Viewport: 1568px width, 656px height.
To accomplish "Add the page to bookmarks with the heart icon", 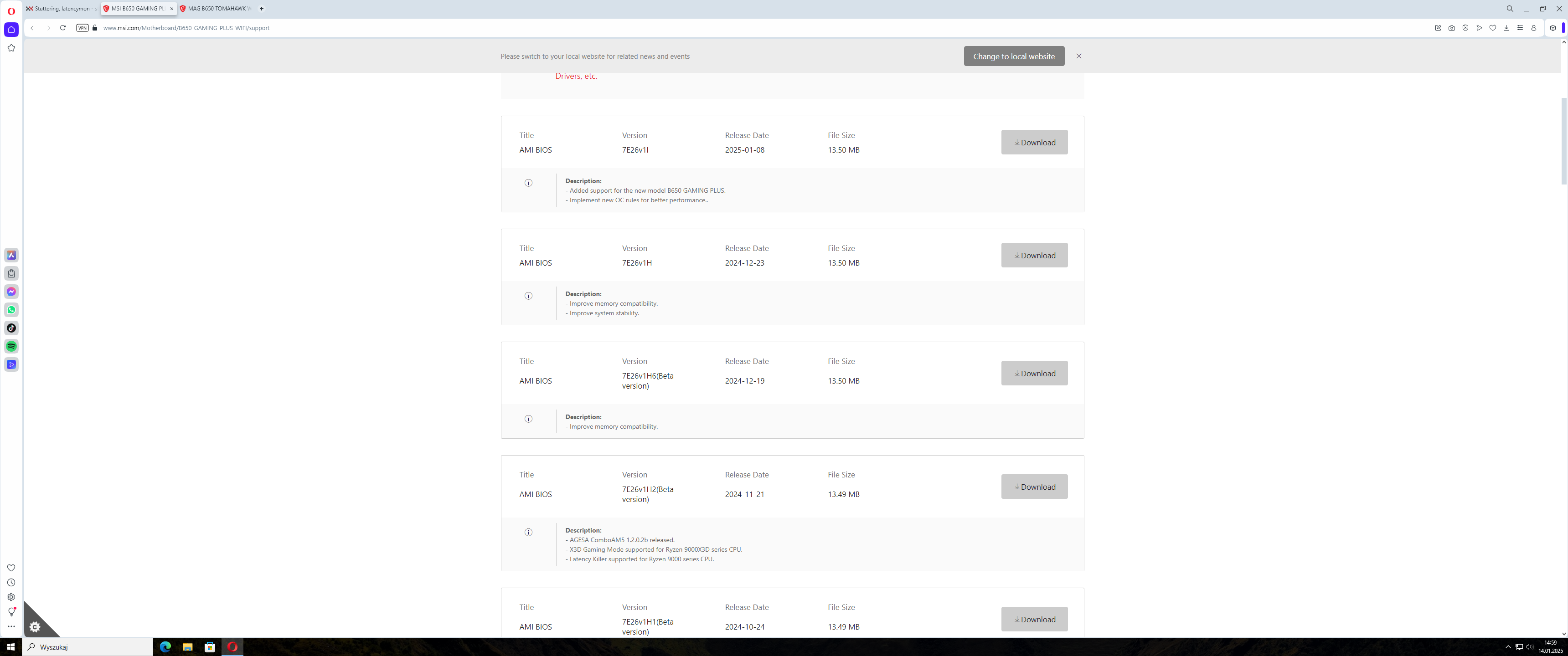I will [1492, 28].
